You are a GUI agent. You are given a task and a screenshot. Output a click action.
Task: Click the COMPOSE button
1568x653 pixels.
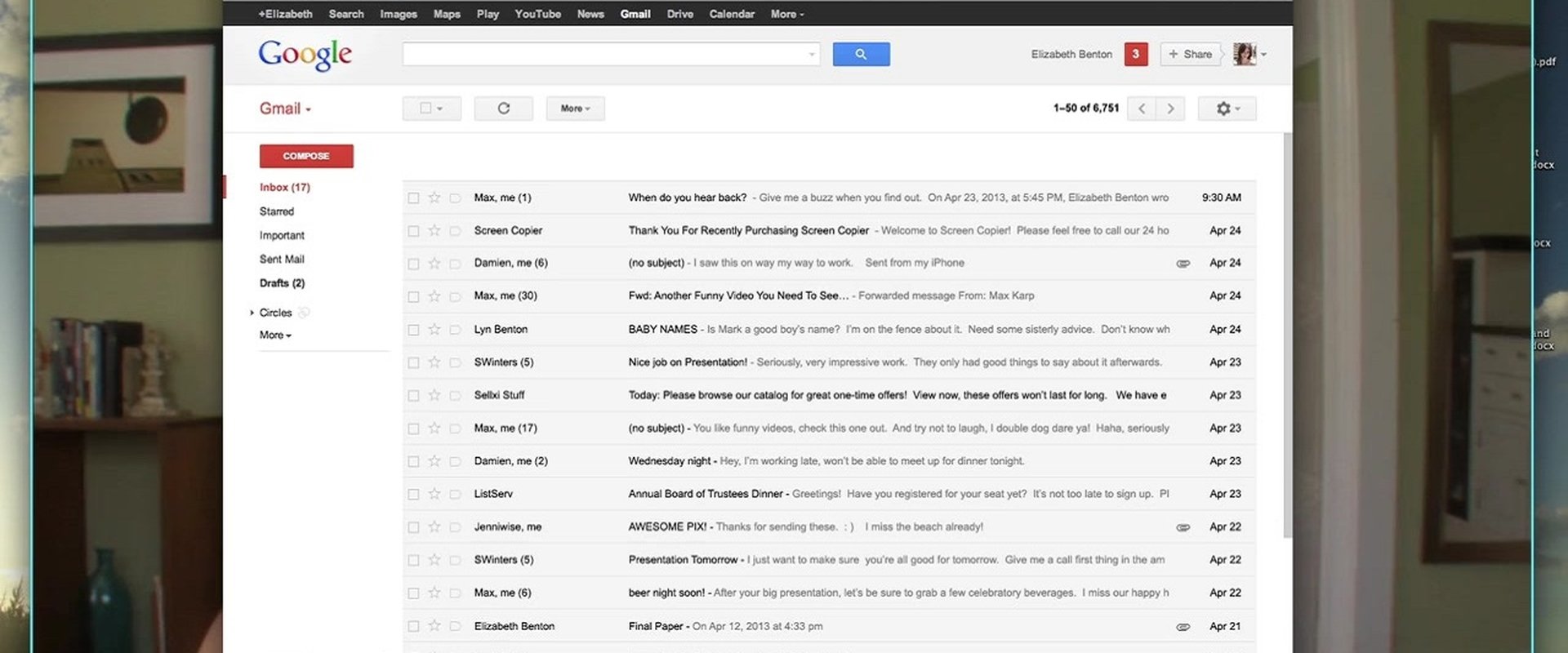306,156
